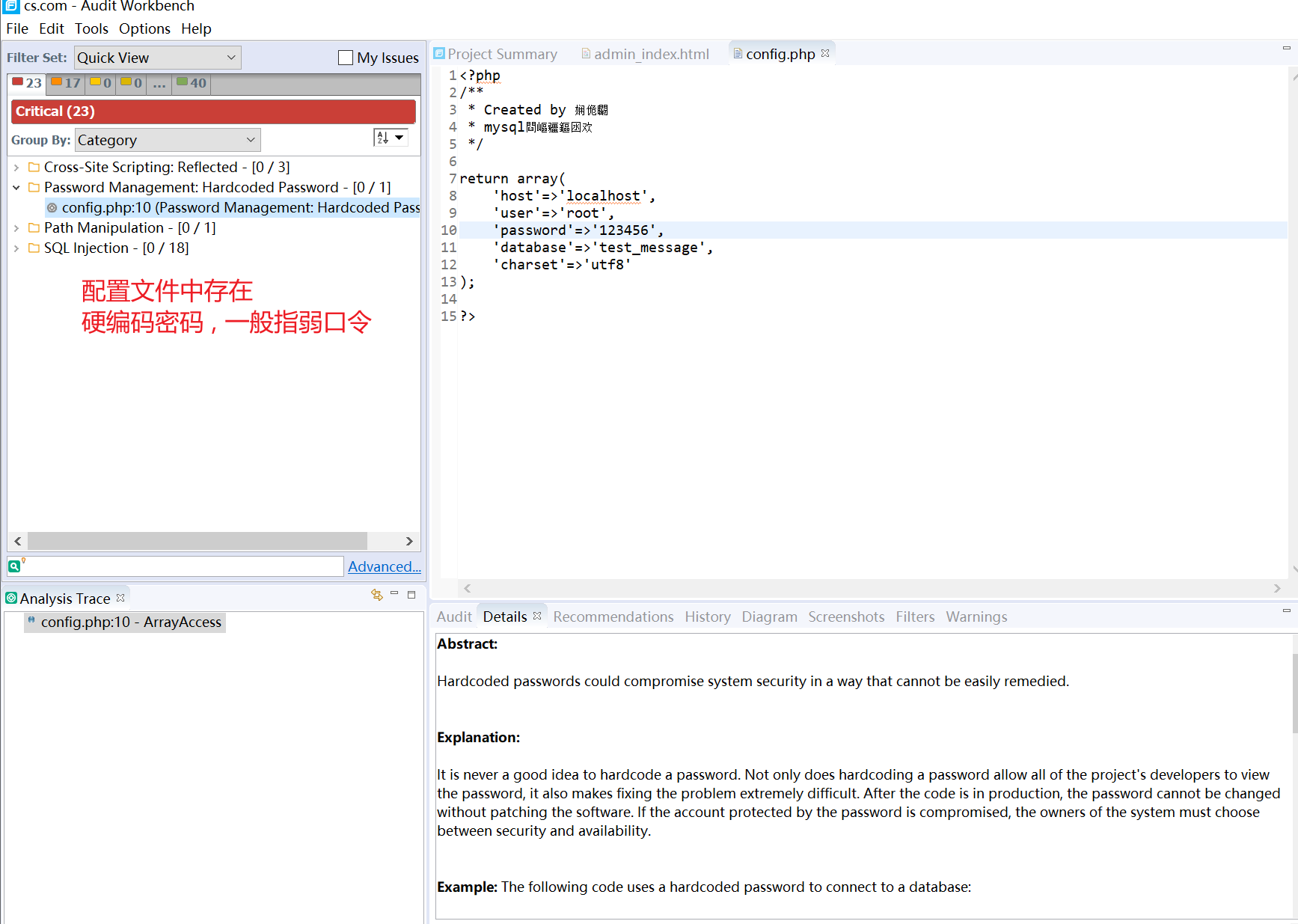Open the Screenshots tab
Image resolution: width=1298 pixels, height=924 pixels.
point(846,616)
